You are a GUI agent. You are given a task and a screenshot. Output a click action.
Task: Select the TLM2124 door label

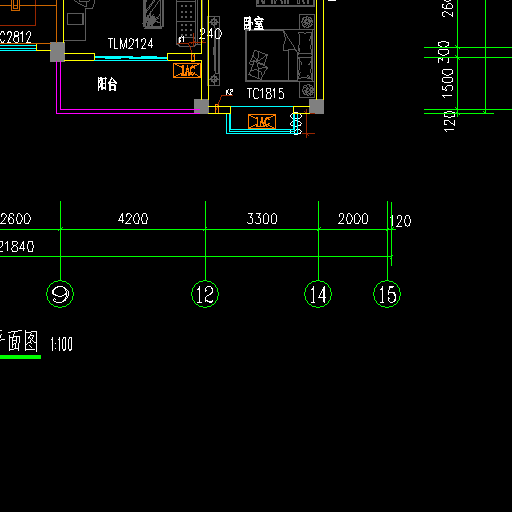(x=130, y=44)
